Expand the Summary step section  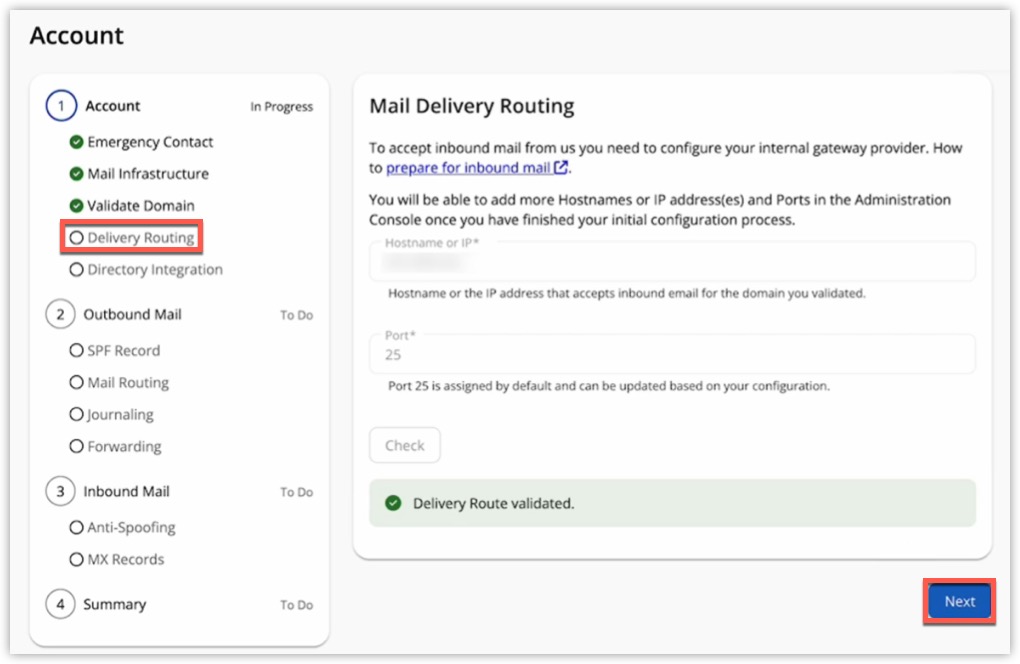tap(117, 604)
